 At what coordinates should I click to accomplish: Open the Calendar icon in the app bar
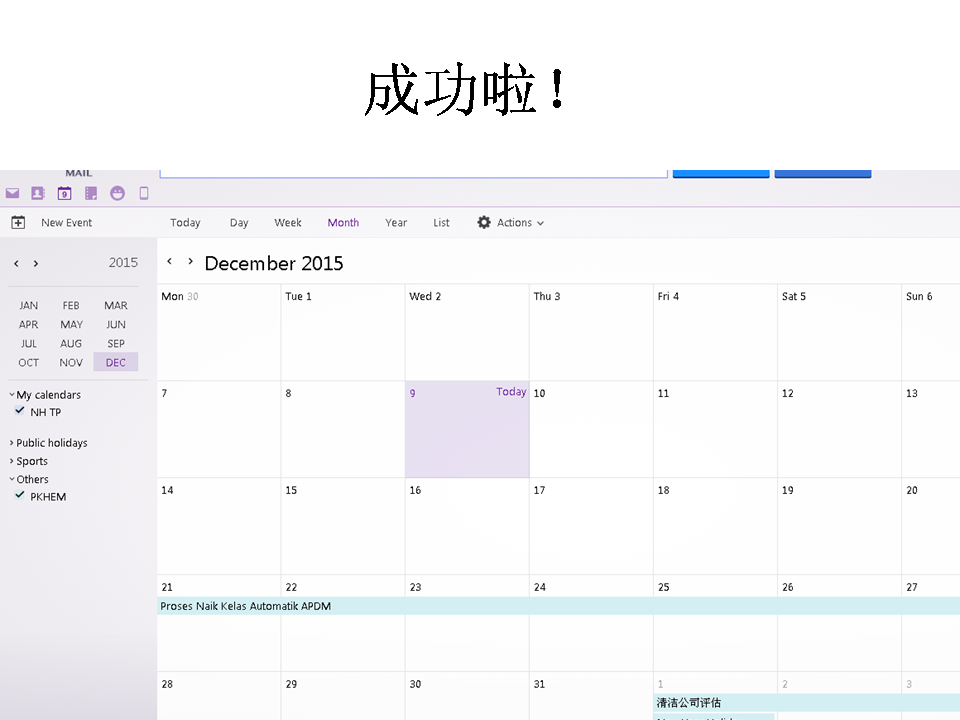(x=64, y=193)
